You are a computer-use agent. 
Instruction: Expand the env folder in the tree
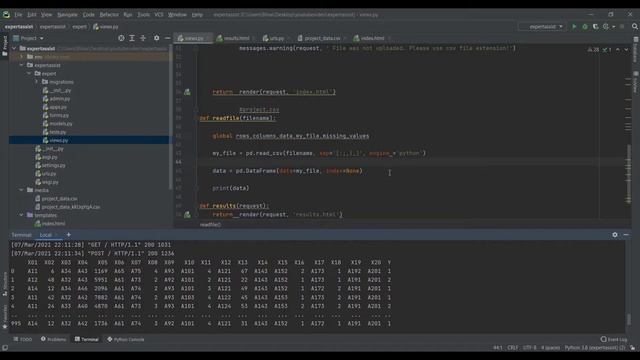(22, 57)
